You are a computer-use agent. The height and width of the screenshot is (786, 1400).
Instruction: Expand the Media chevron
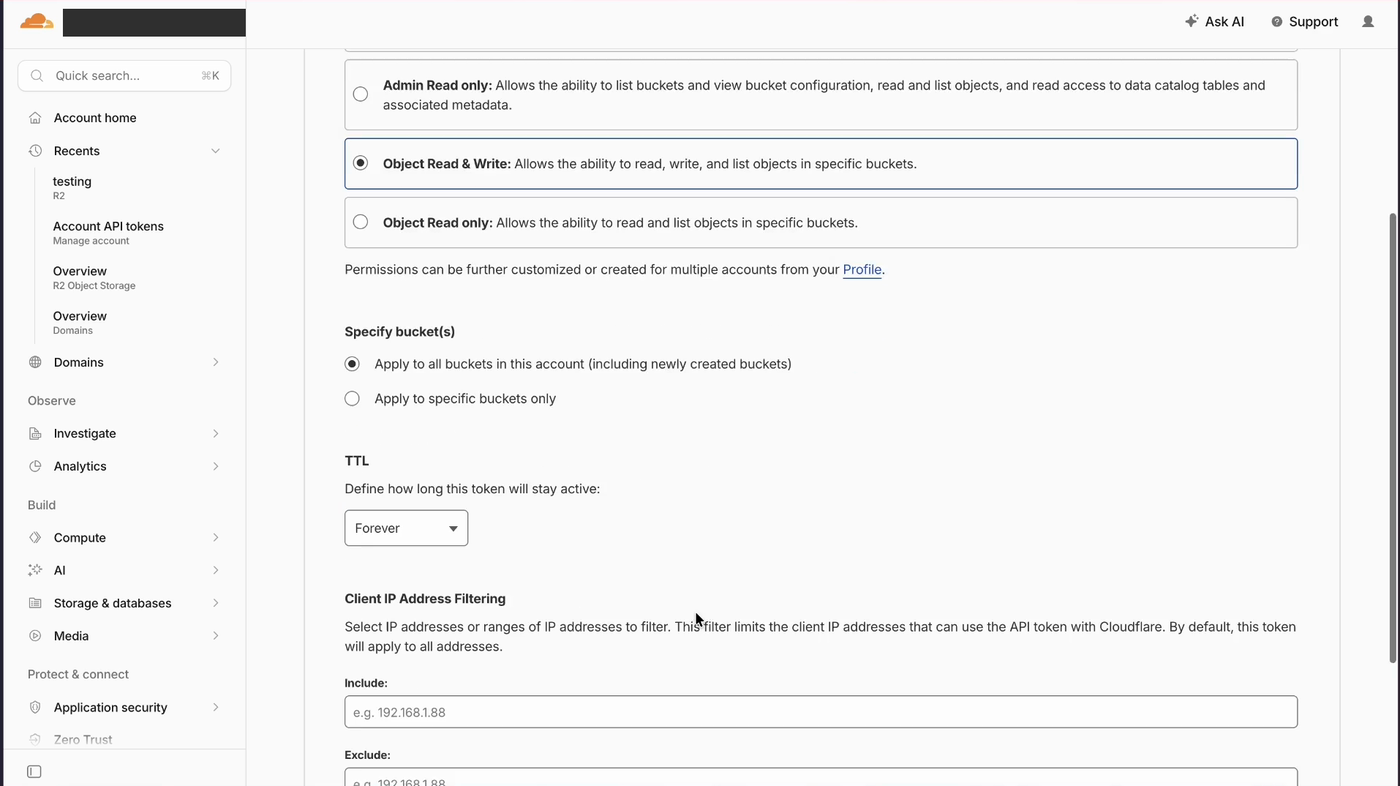[x=215, y=636]
